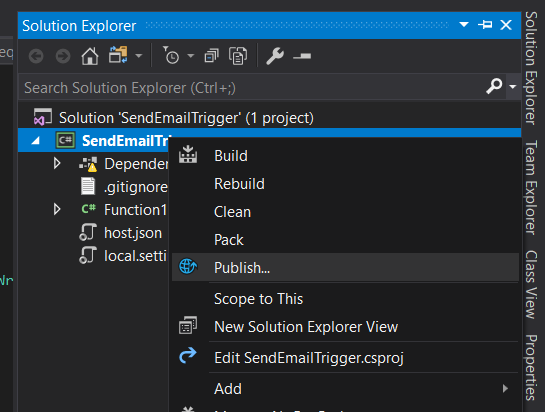Switch between solutions and folder views icon
Viewport: 545px width, 412px height.
(118, 55)
